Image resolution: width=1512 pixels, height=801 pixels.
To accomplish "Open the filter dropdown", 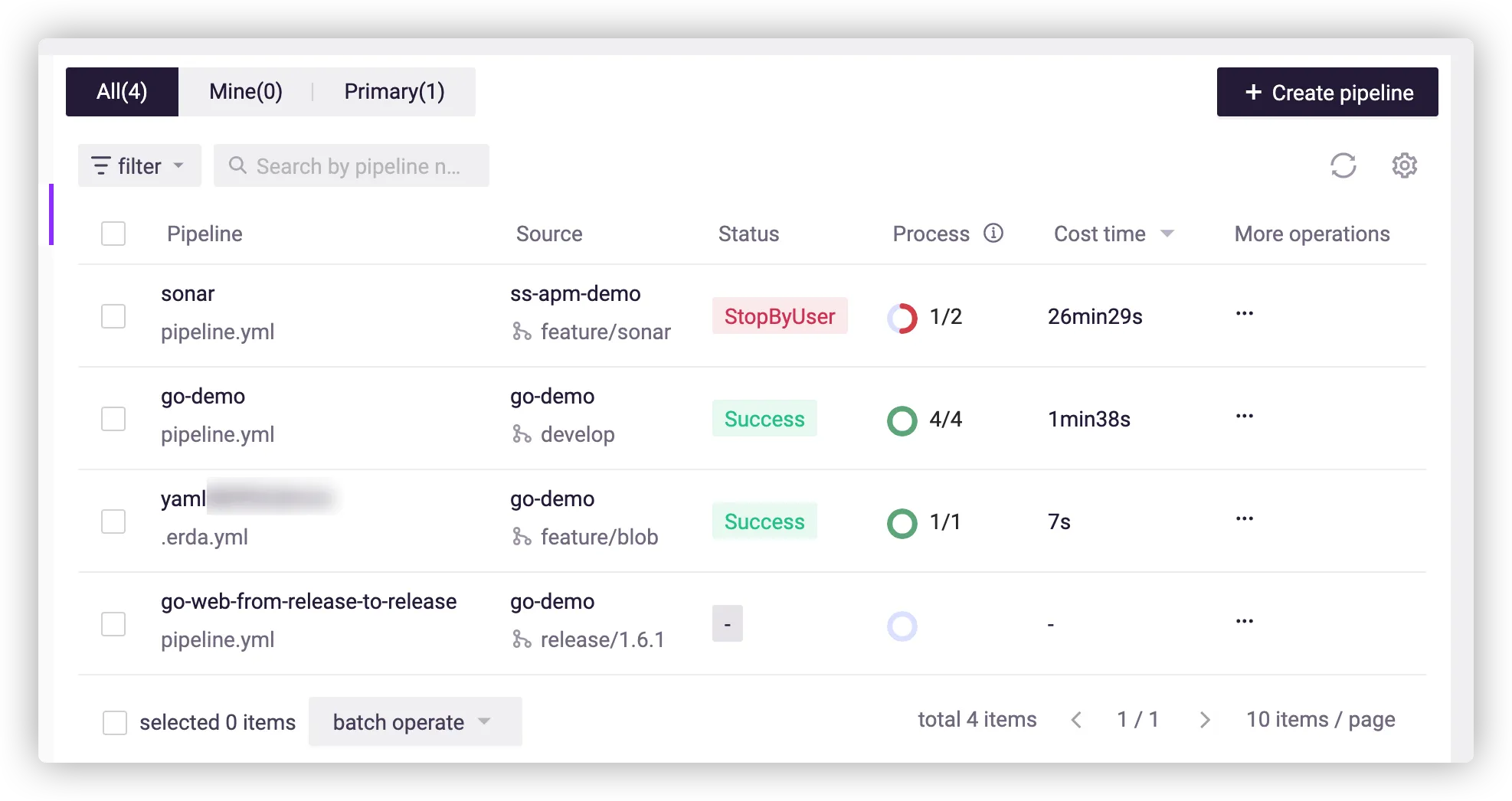I will (139, 166).
